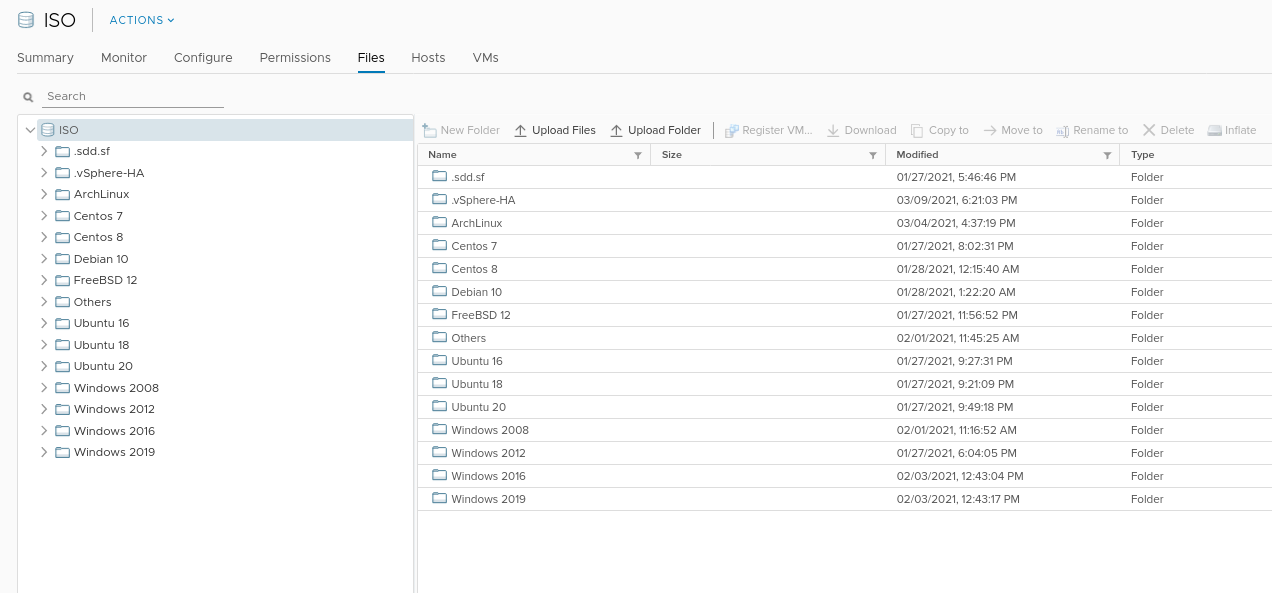Click the Download icon in the toolbar
Viewport: 1272px width, 593px height.
(x=832, y=130)
